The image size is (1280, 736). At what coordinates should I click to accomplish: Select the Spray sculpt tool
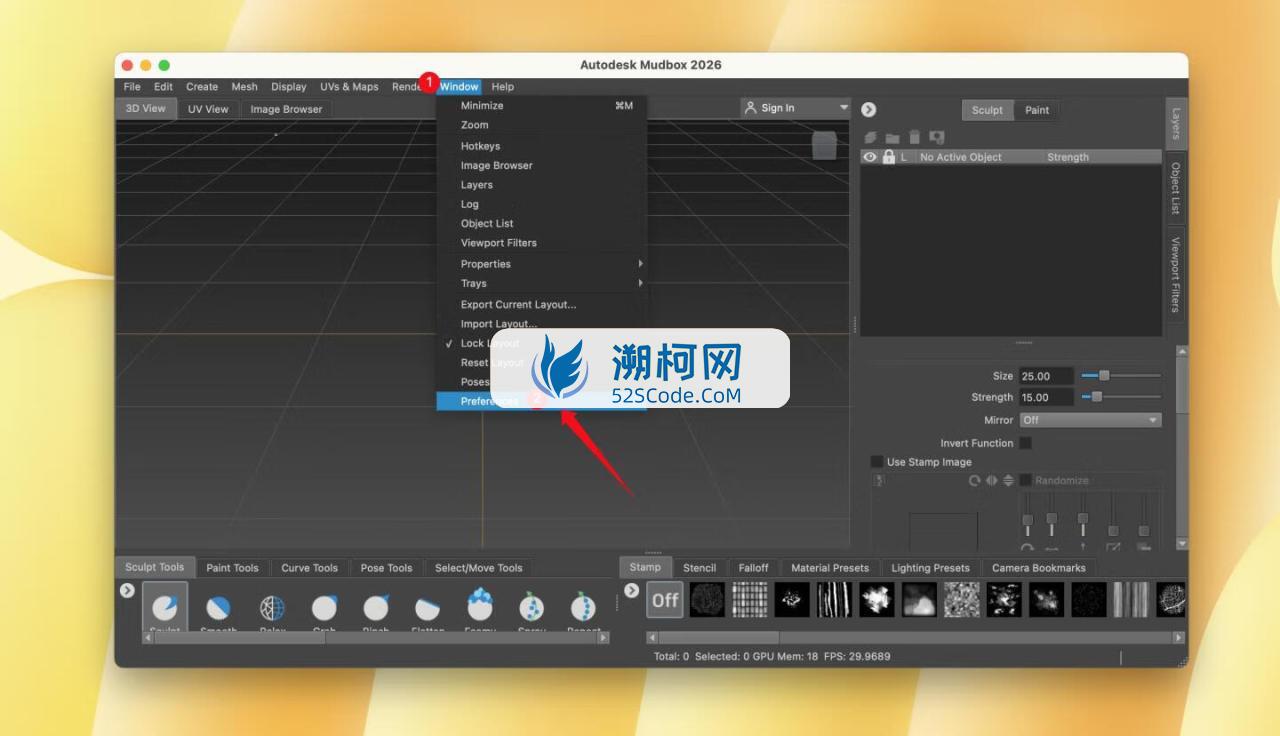click(532, 609)
